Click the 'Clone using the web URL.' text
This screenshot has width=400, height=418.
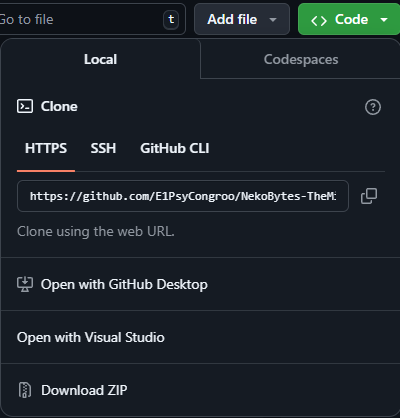pyautogui.click(x=96, y=231)
